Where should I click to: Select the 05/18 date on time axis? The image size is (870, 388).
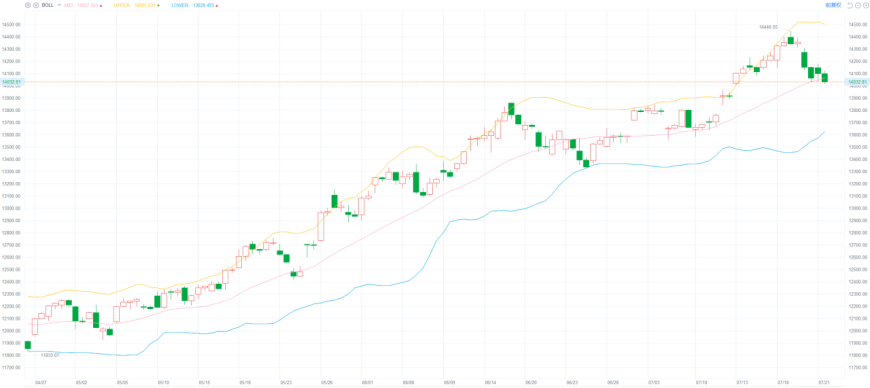pos(245,382)
